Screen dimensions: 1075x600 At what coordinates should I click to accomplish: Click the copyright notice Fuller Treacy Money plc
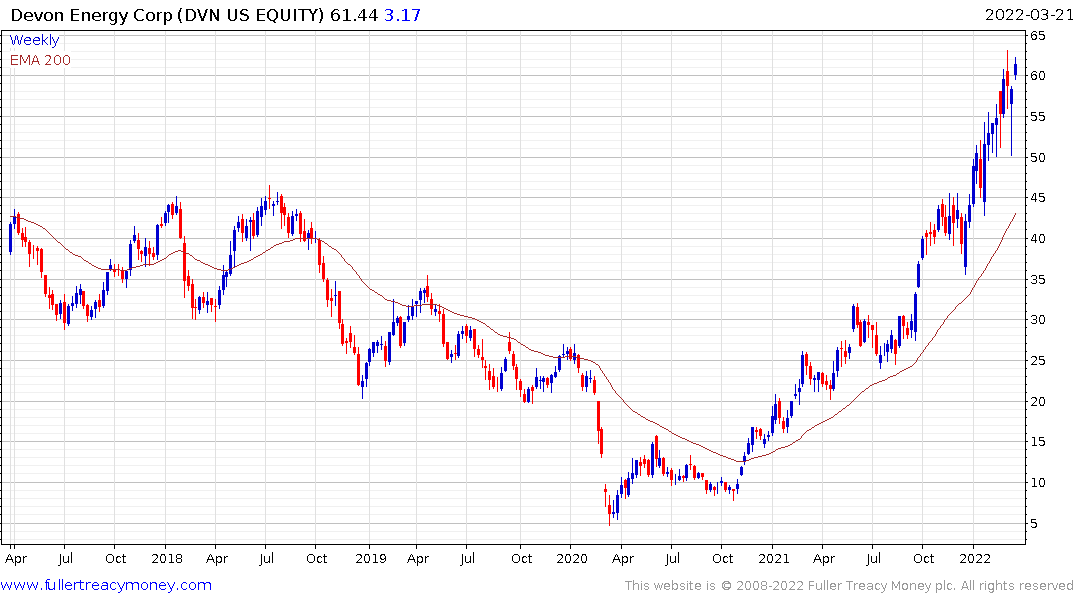(x=849, y=586)
